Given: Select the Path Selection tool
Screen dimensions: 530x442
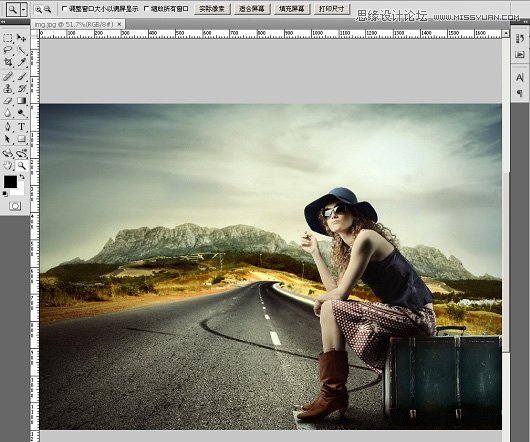Looking at the screenshot, I should click(x=7, y=139).
